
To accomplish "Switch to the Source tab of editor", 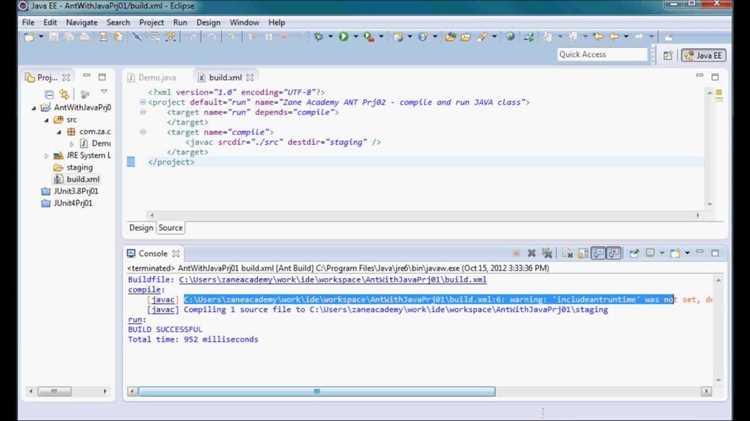I will [170, 228].
